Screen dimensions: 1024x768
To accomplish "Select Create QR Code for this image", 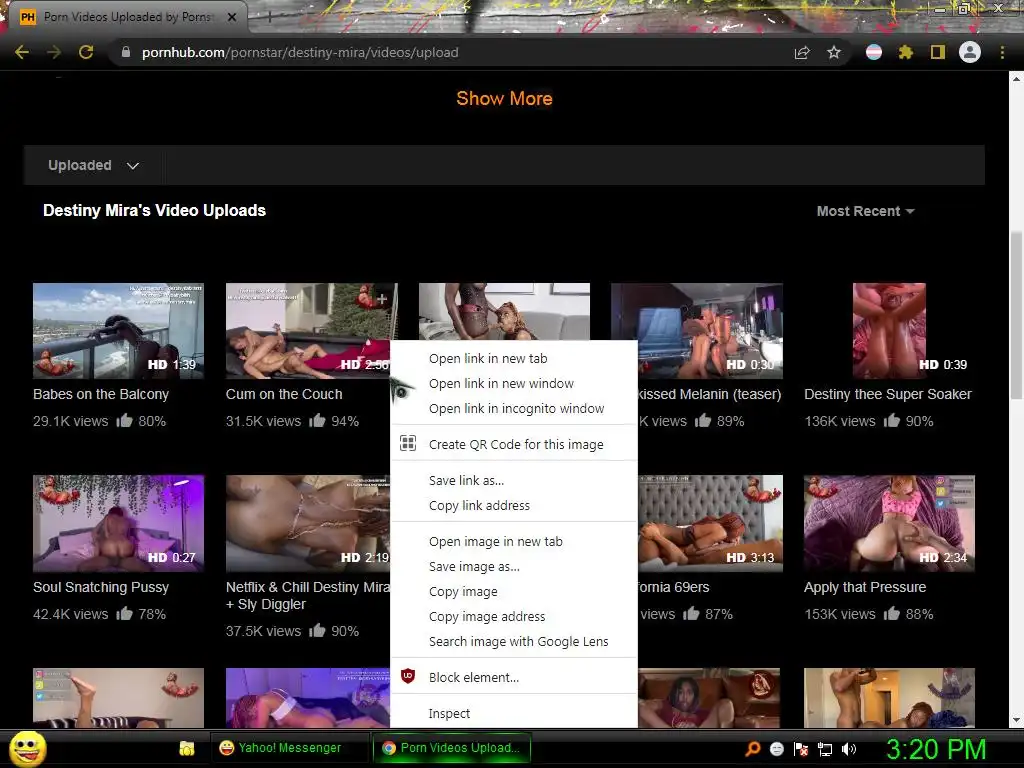I will coord(514,444).
